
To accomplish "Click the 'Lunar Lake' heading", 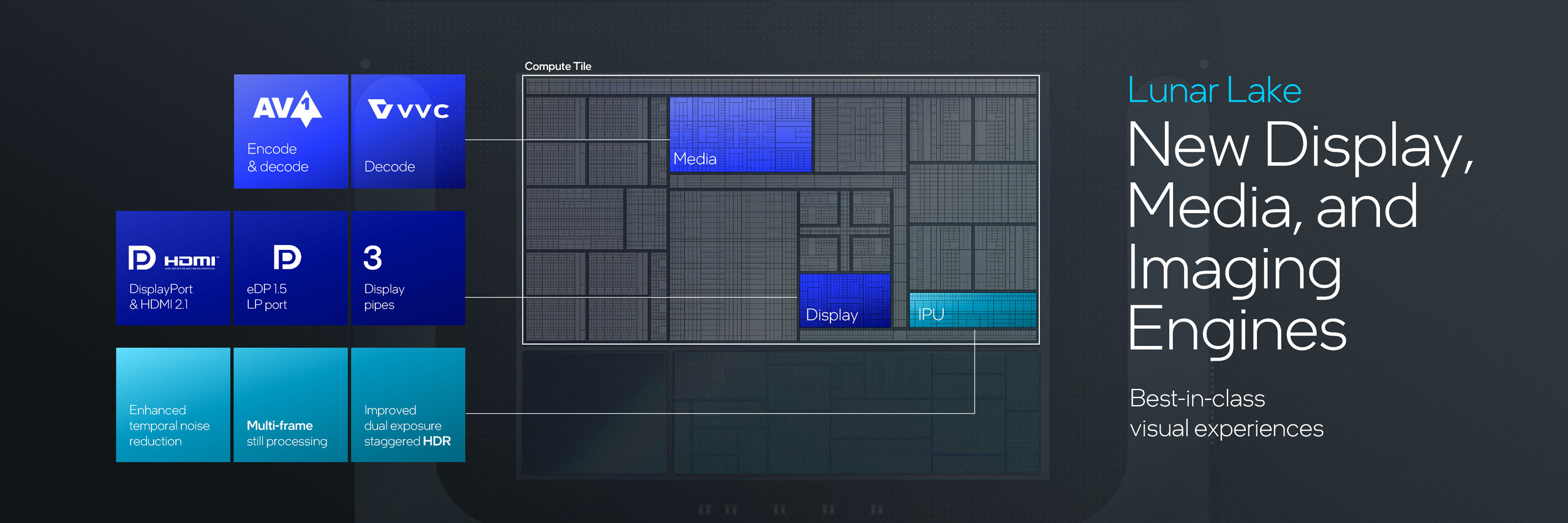I will point(1214,91).
